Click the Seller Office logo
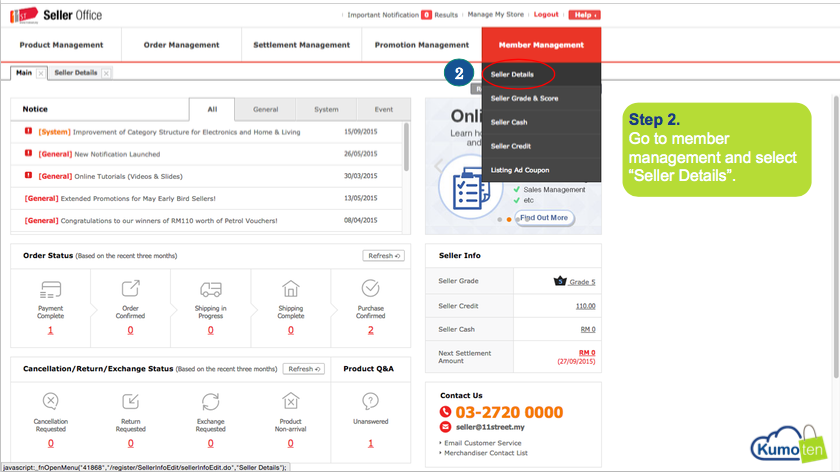 (x=56, y=15)
